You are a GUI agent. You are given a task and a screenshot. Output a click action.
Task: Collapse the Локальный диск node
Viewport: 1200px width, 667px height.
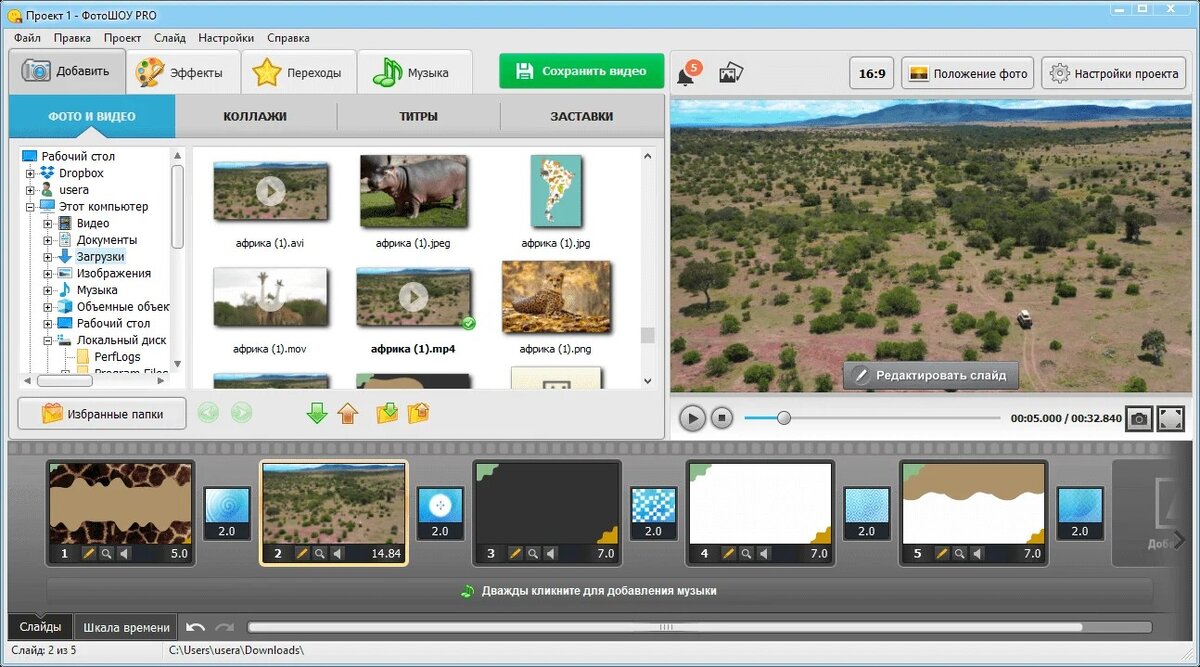tap(47, 340)
